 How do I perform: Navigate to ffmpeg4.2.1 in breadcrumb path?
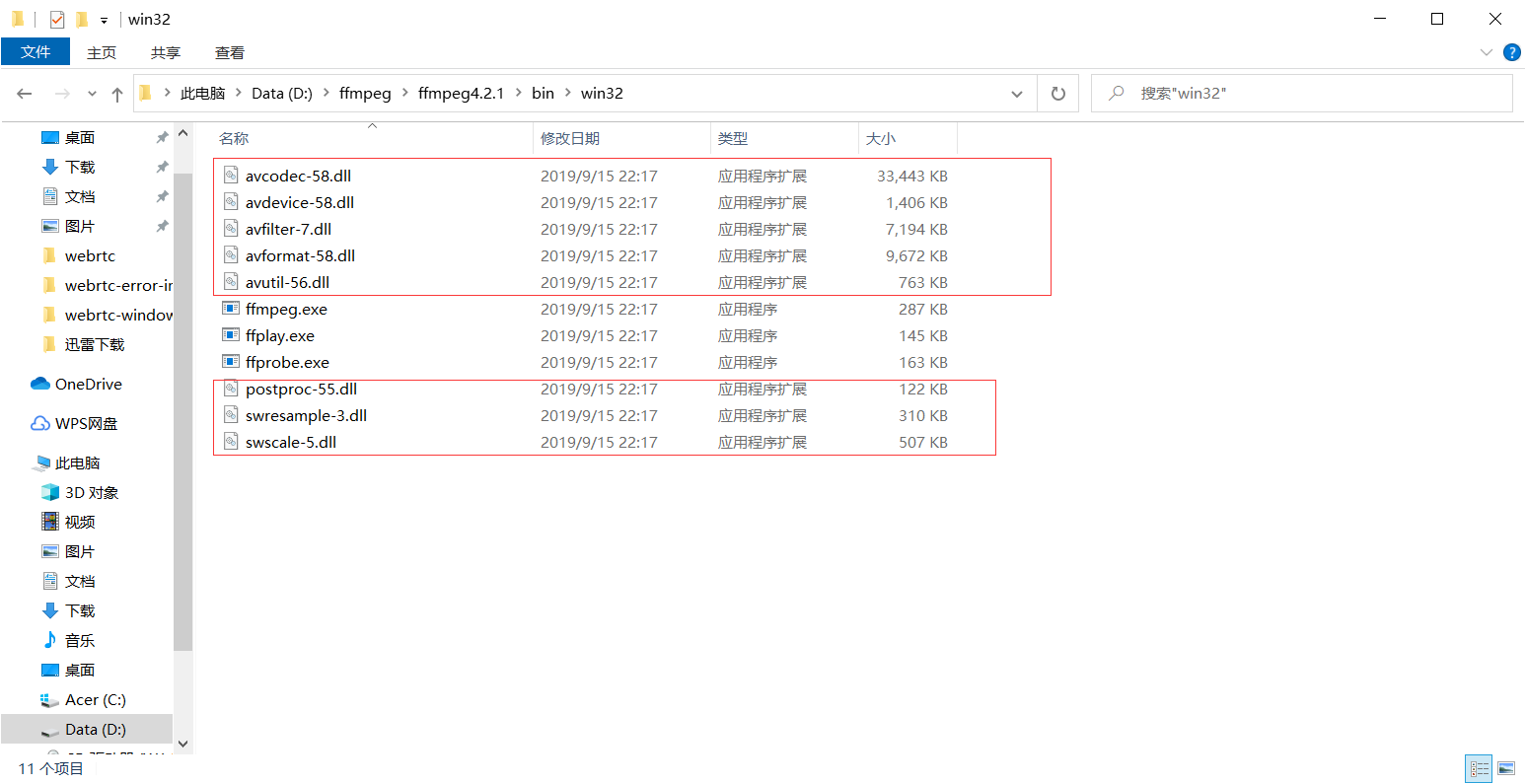coord(461,93)
